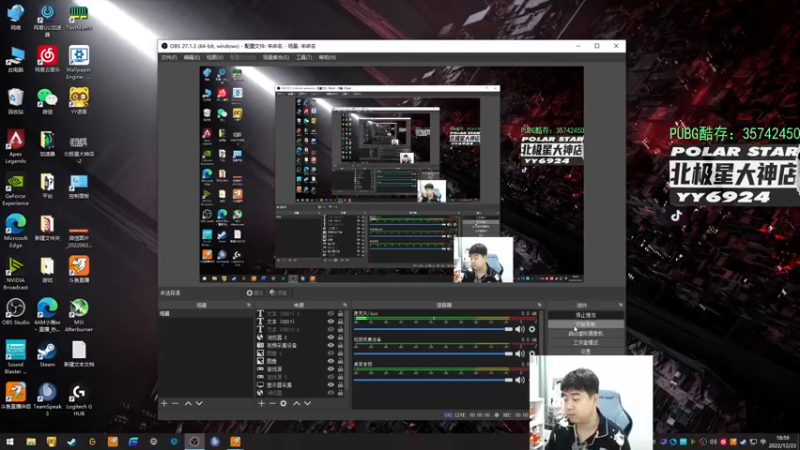Open the TeamSpeak 3 desktop icon

coord(47,399)
